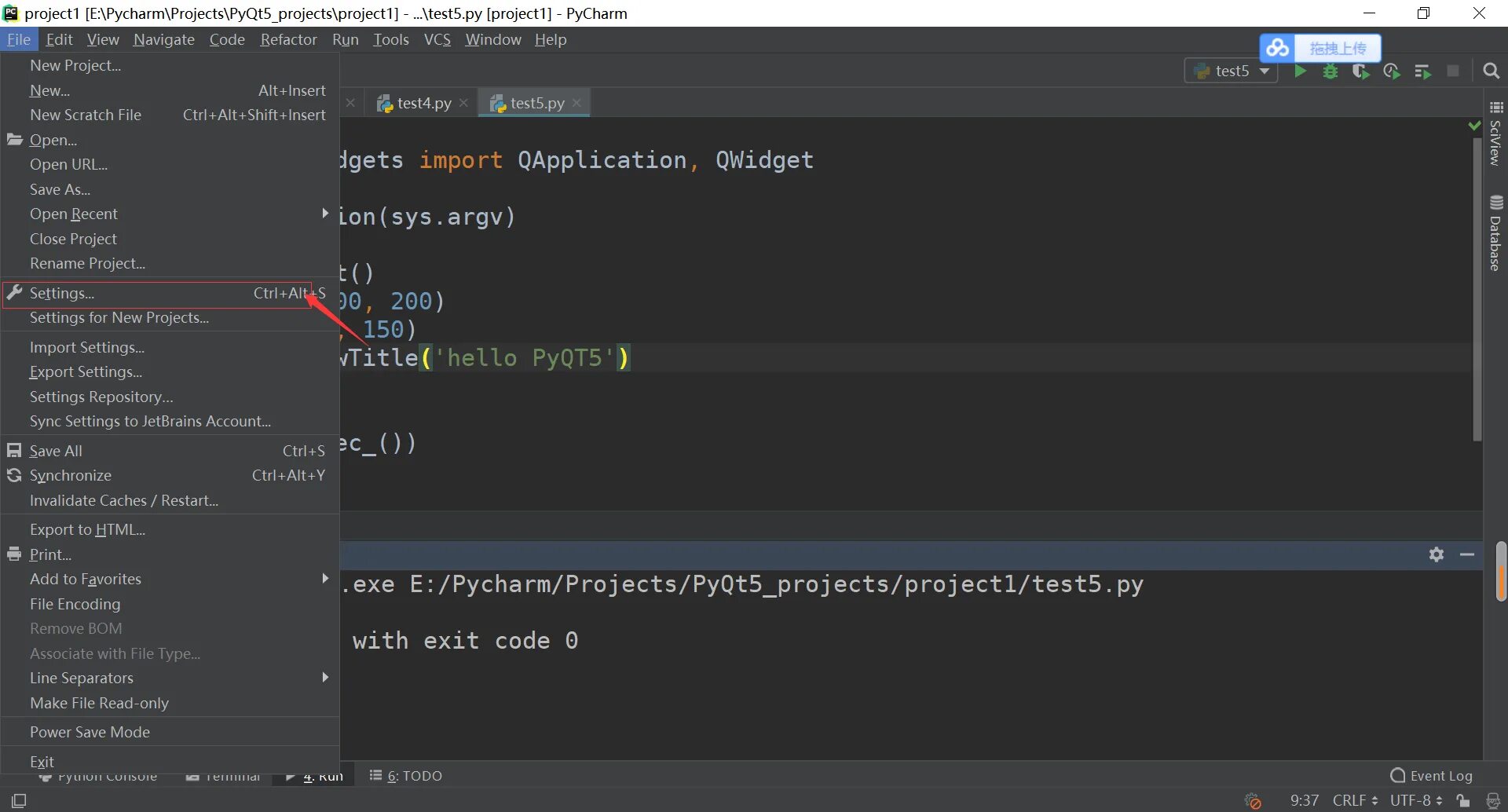Click the green inspection checkmark
Image resolution: width=1508 pixels, height=812 pixels.
(1474, 126)
